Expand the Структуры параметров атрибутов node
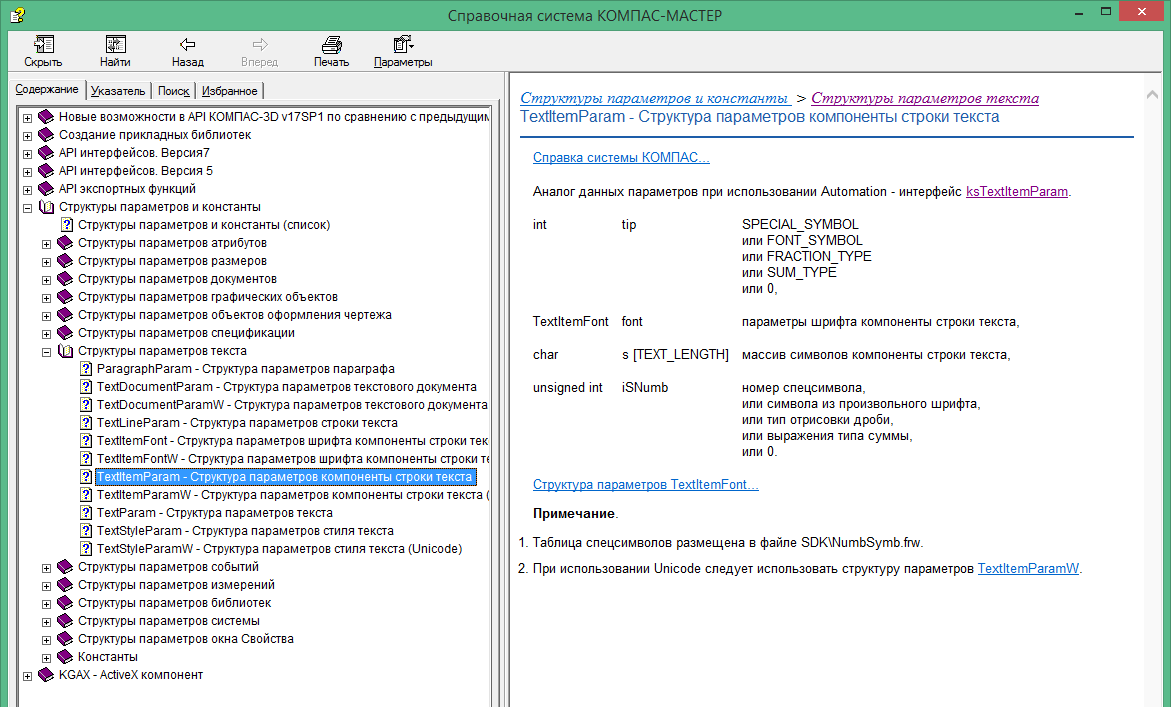 click(x=46, y=244)
